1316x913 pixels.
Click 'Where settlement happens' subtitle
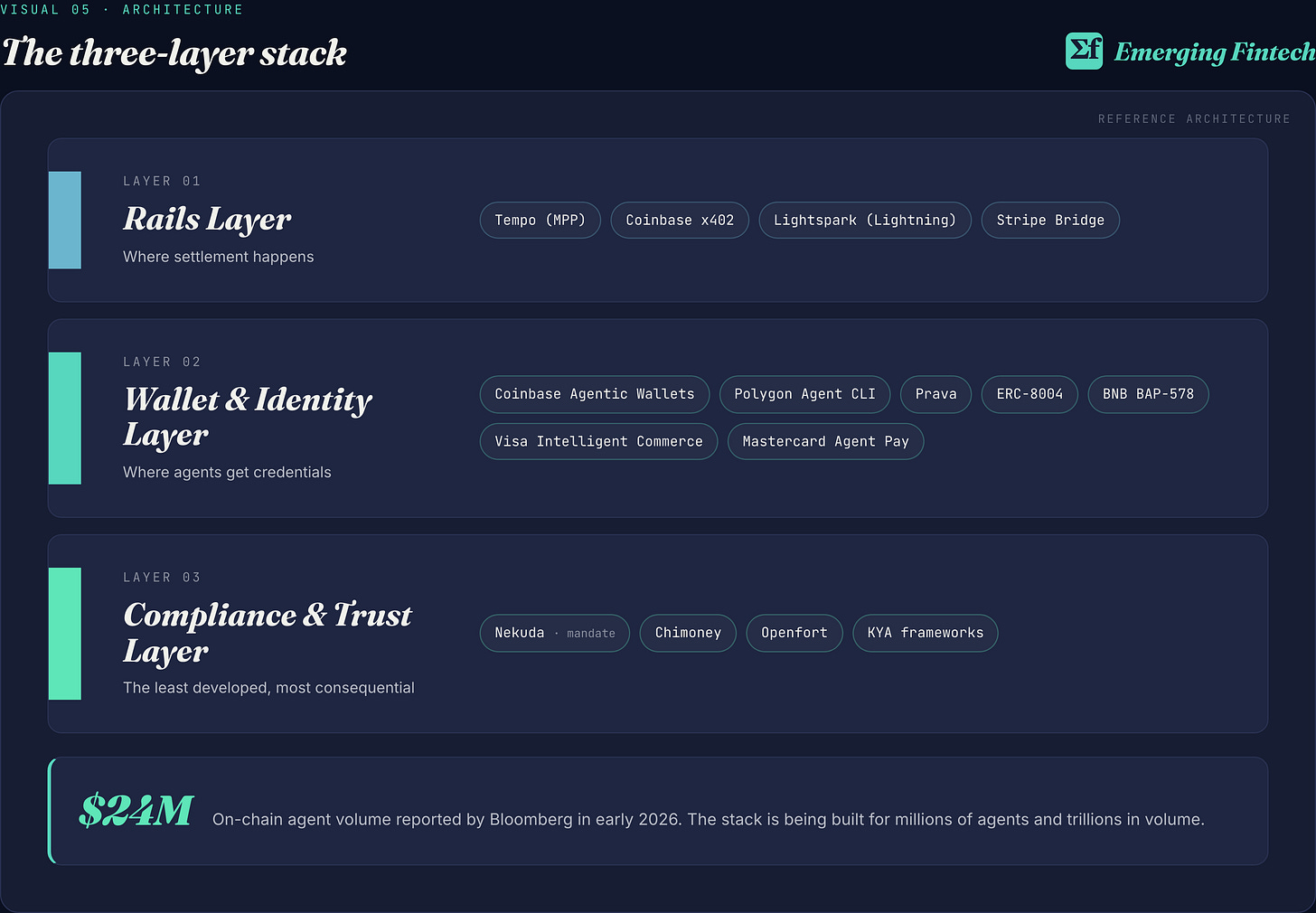click(x=219, y=257)
